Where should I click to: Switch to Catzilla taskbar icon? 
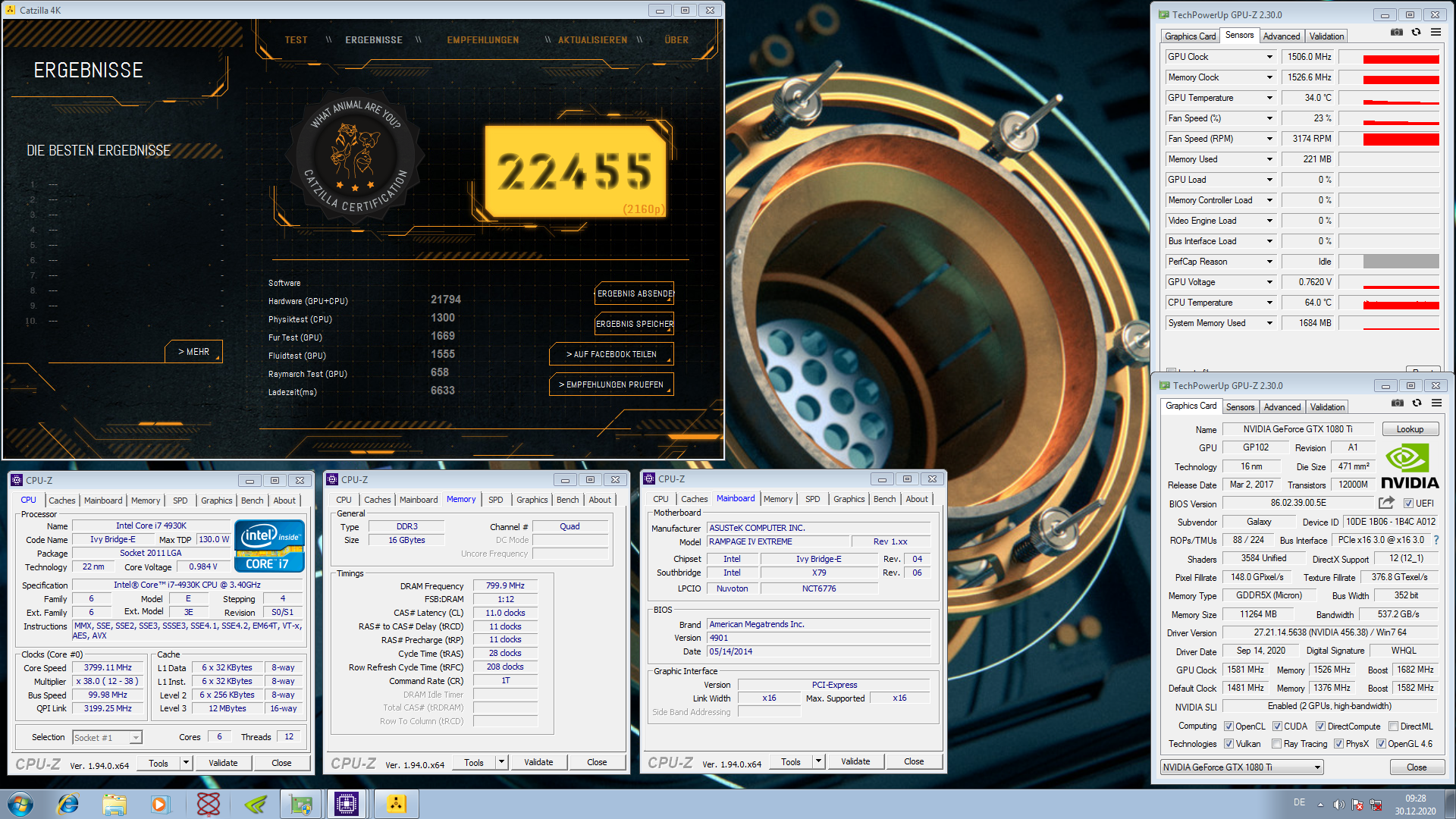click(396, 804)
